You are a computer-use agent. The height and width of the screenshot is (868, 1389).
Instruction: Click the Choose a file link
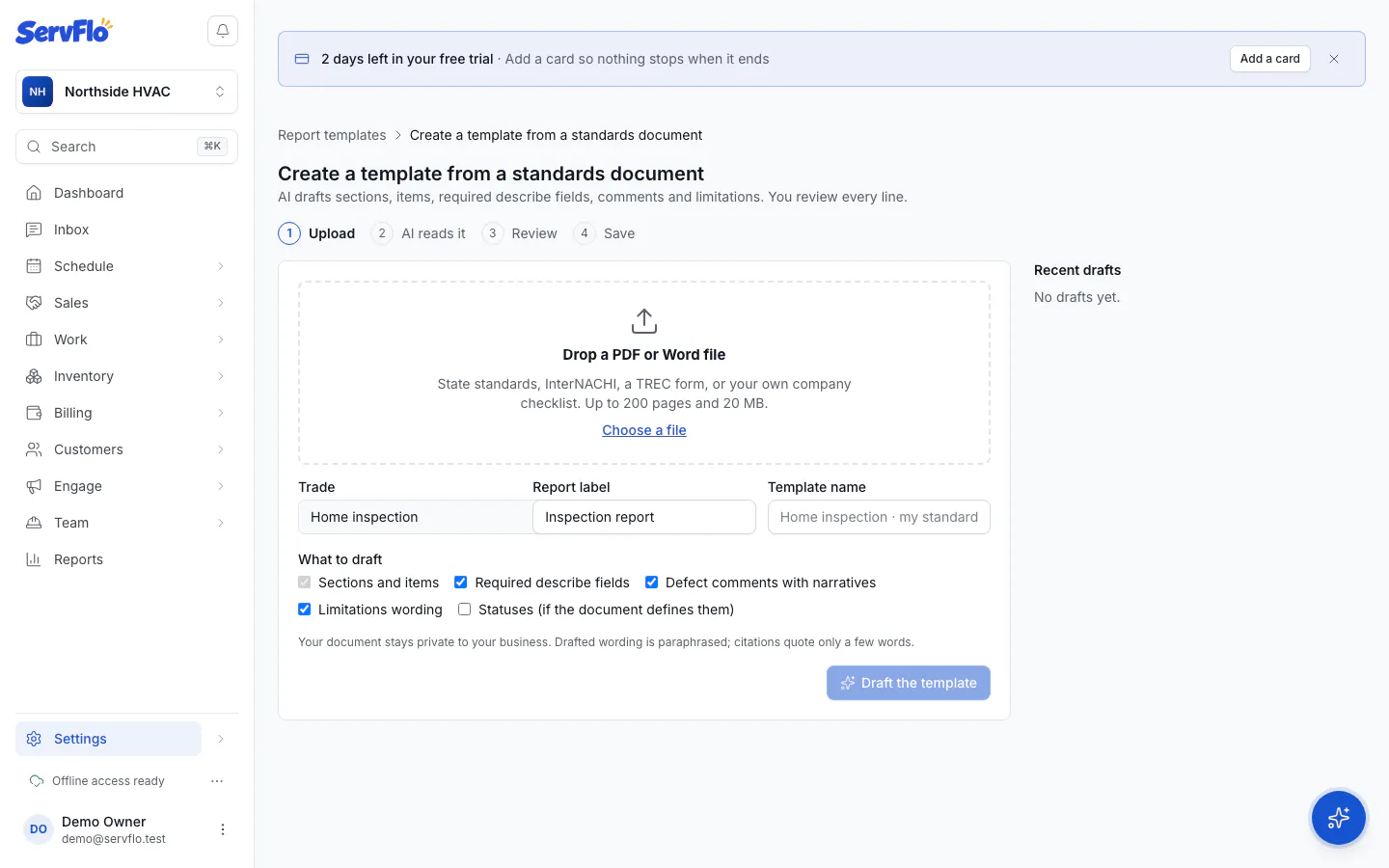[x=644, y=430]
